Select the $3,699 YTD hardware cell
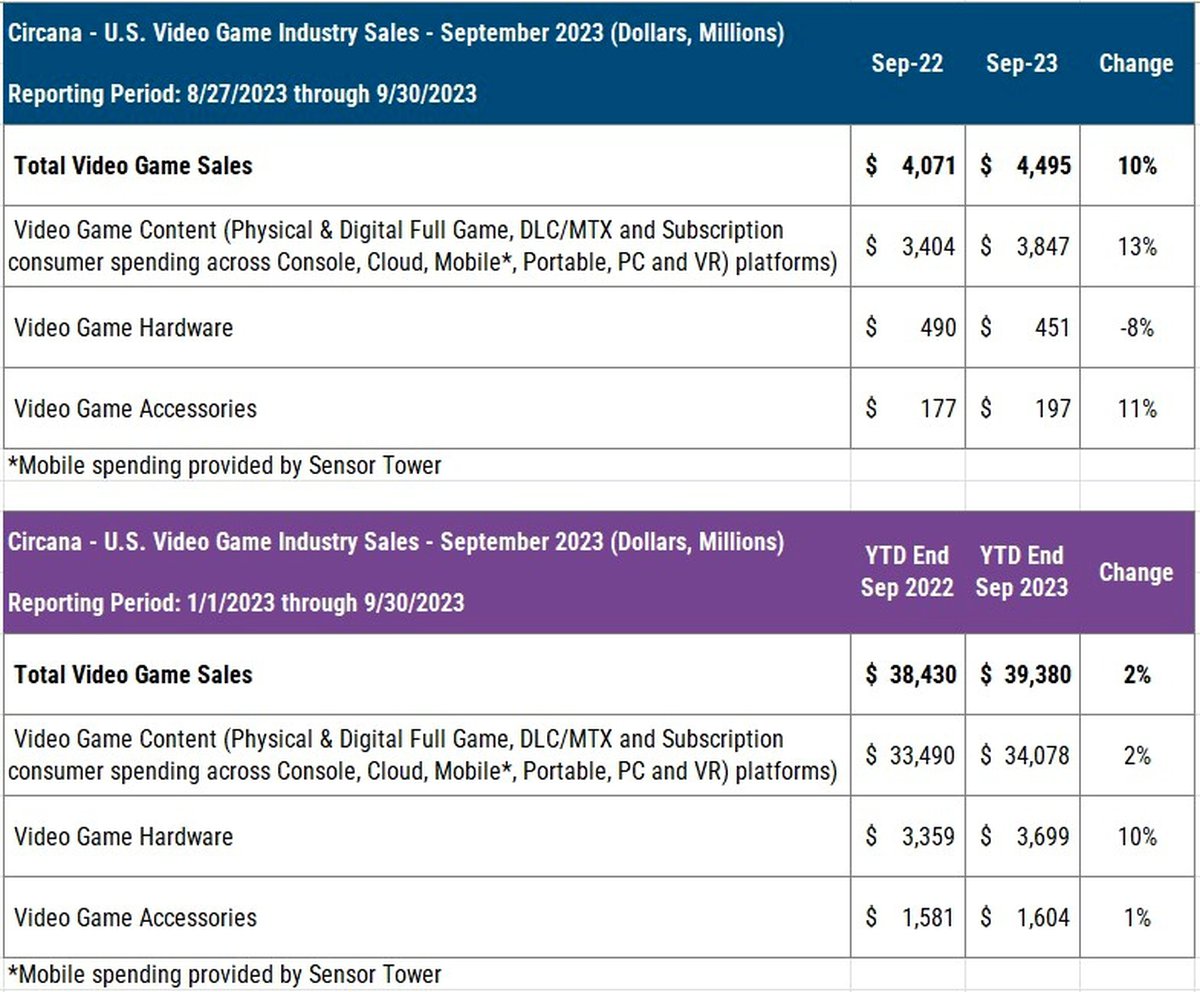The width and height of the screenshot is (1200, 992). click(1023, 836)
